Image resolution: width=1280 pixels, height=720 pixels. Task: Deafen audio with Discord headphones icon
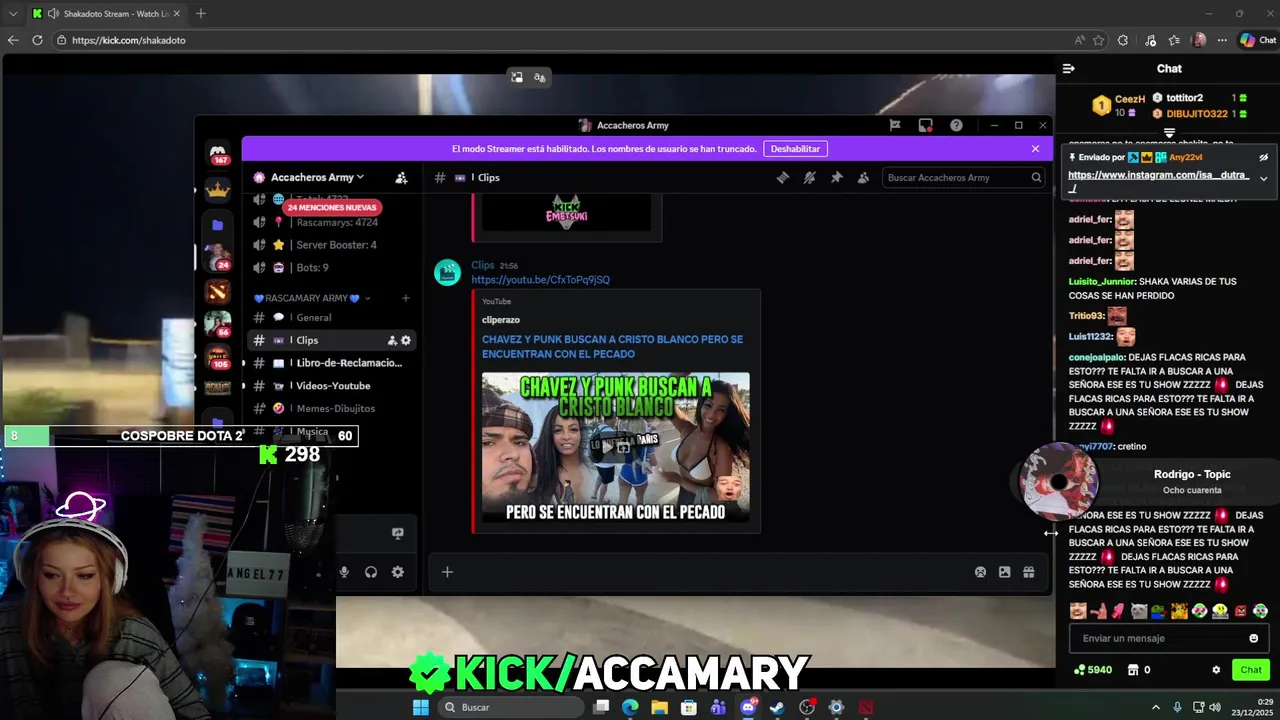tap(371, 572)
